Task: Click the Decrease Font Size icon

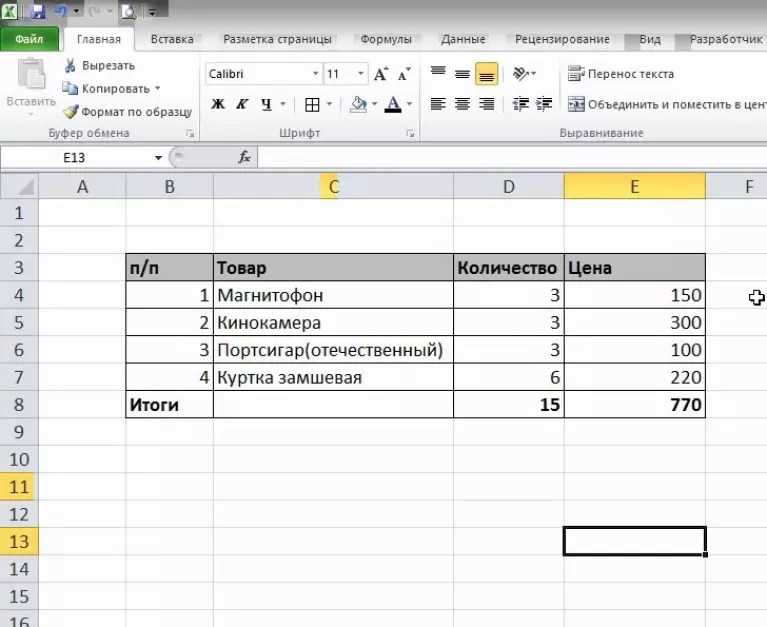Action: (404, 74)
